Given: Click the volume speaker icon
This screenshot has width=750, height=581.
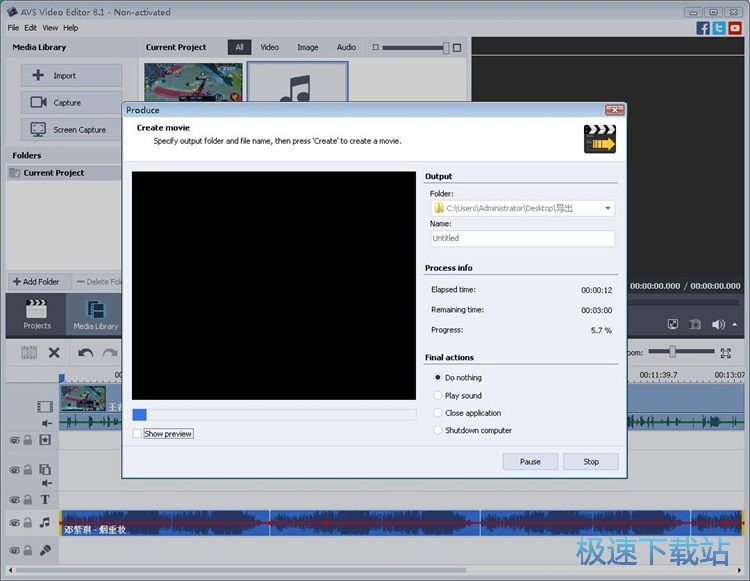Looking at the screenshot, I should (718, 324).
